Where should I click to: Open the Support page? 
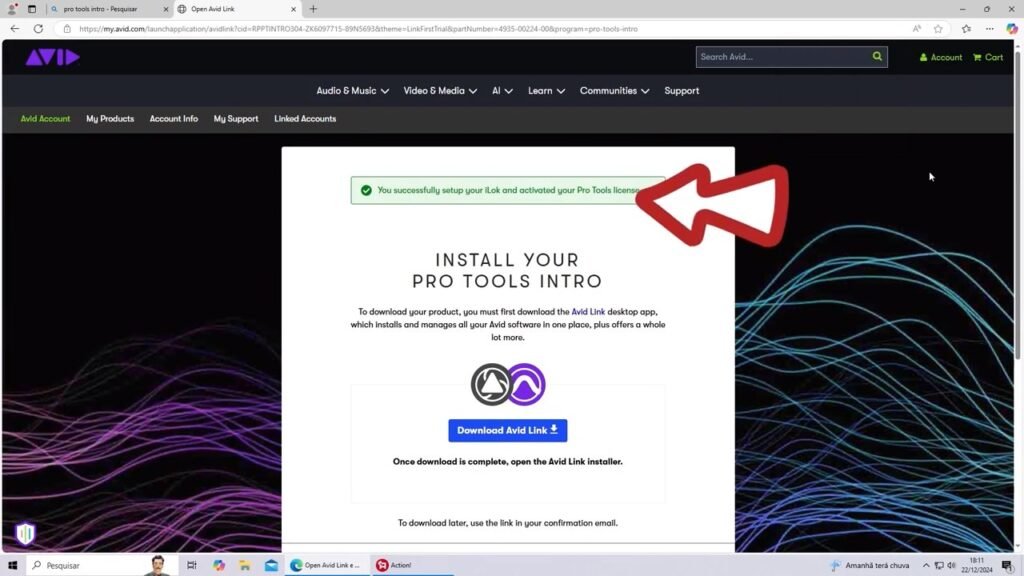682,91
